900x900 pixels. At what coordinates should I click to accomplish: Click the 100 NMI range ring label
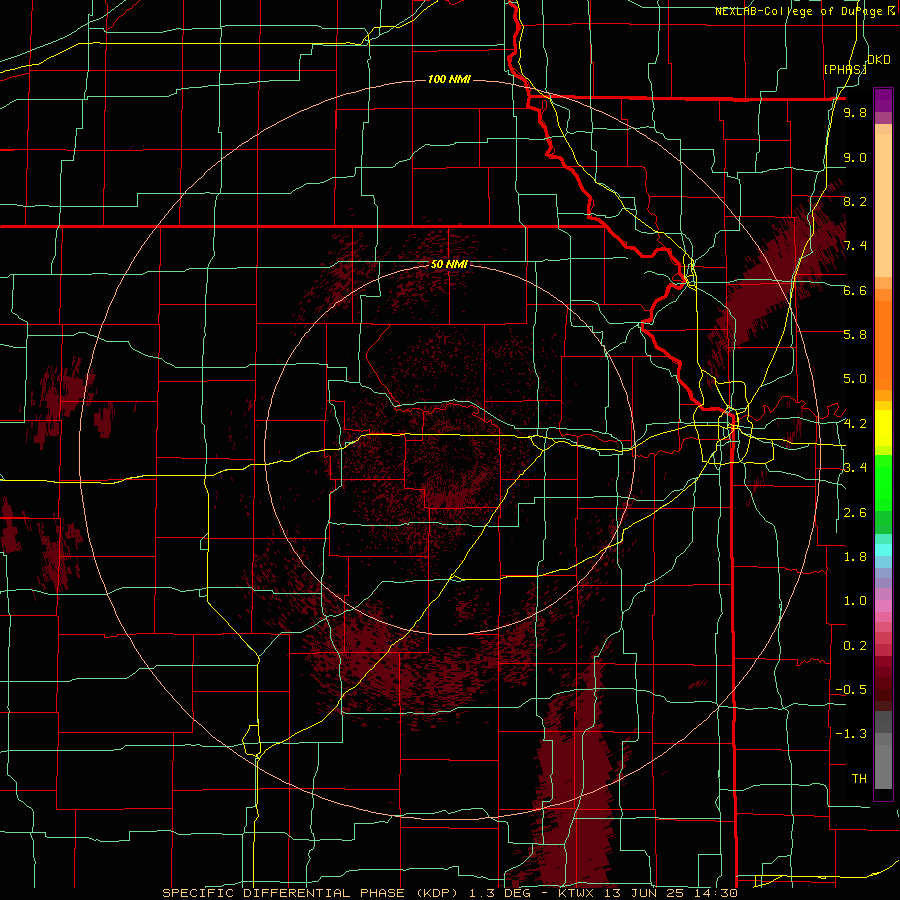click(449, 79)
